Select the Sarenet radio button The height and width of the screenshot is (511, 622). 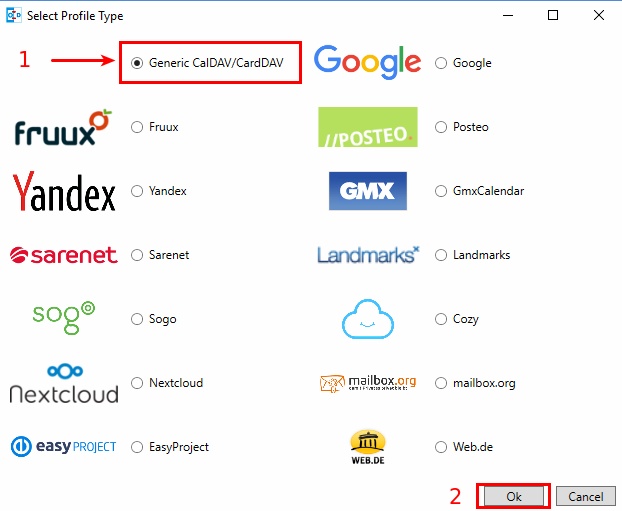137,255
